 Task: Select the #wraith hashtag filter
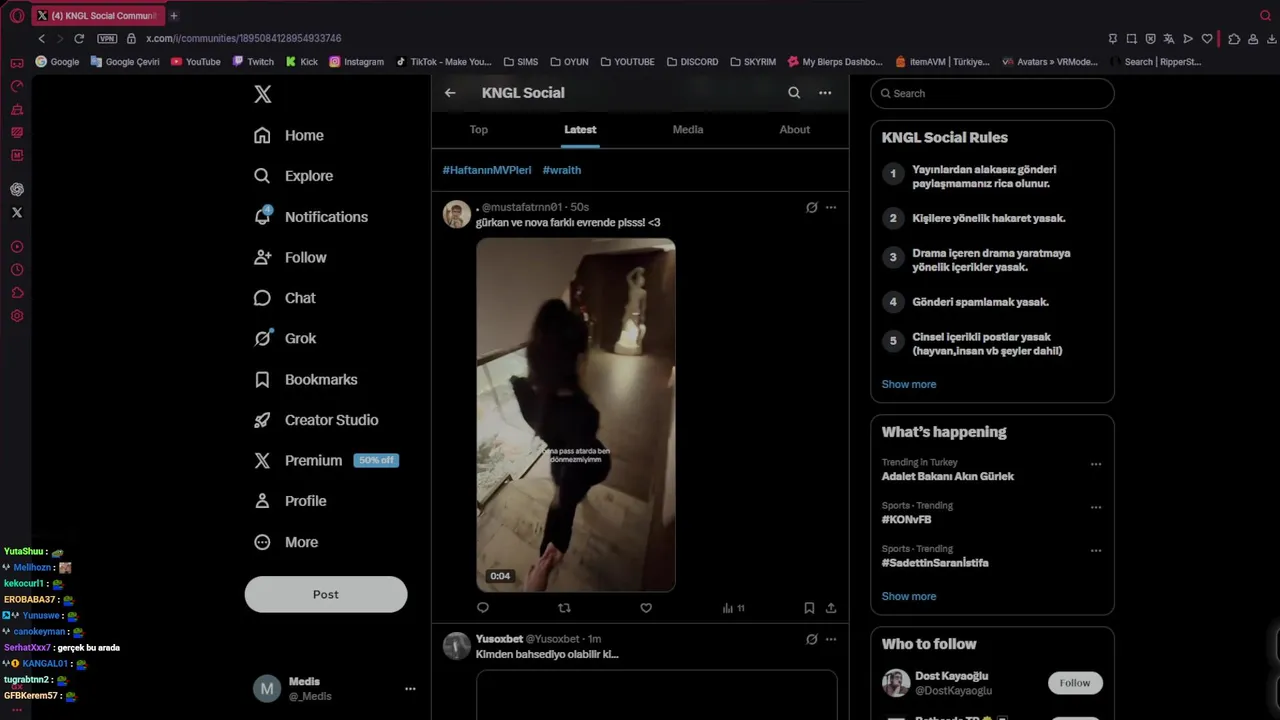pos(562,170)
